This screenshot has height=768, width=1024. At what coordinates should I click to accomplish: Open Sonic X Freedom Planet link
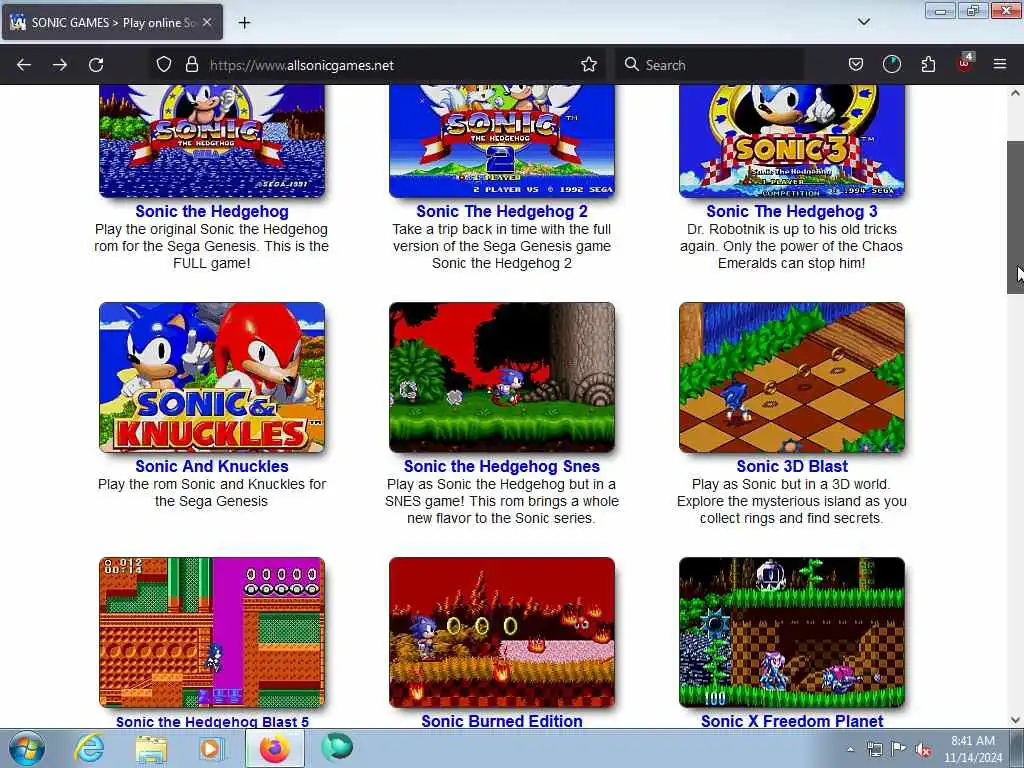(x=792, y=721)
